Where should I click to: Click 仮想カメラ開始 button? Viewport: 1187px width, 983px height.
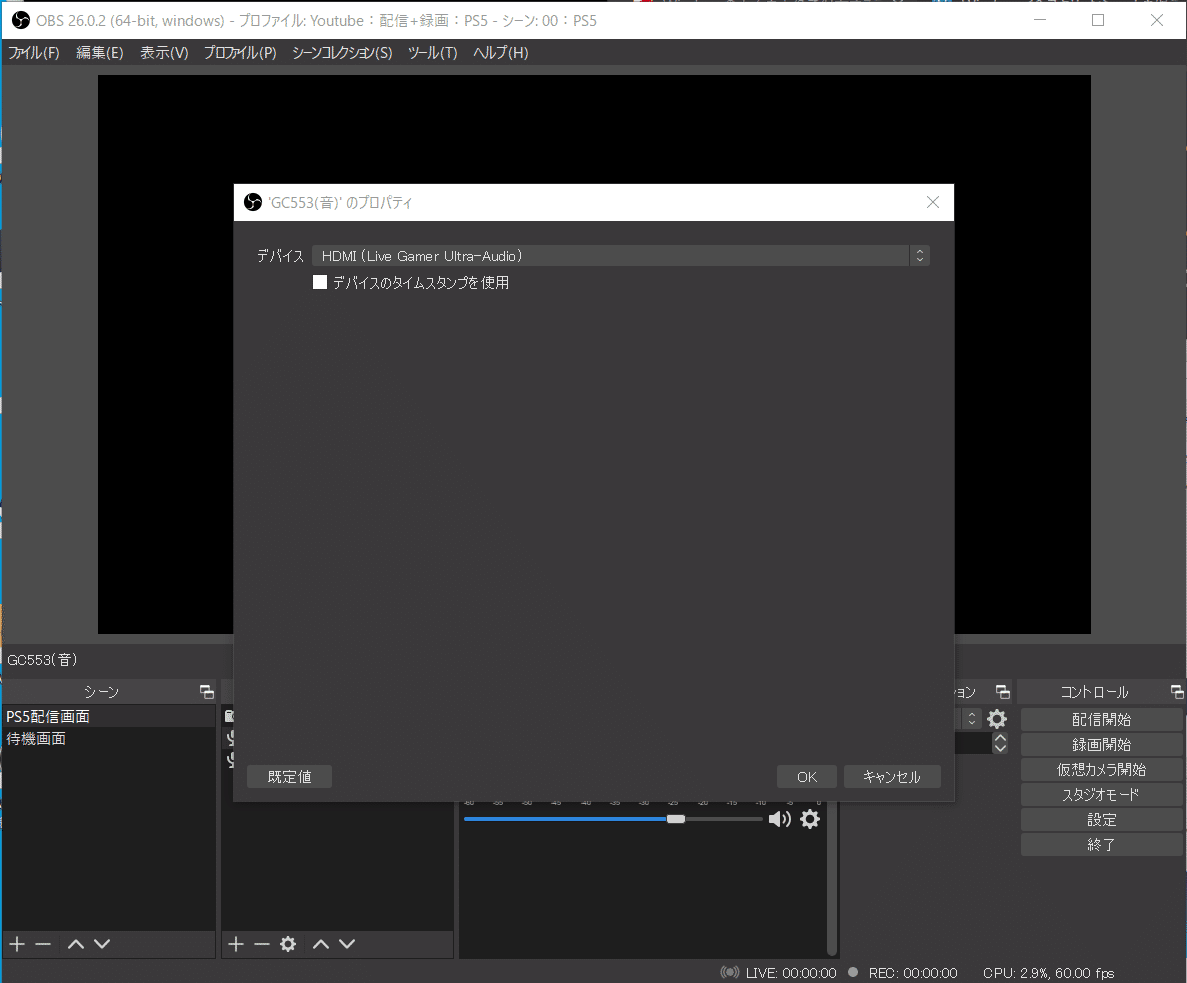pos(1101,770)
